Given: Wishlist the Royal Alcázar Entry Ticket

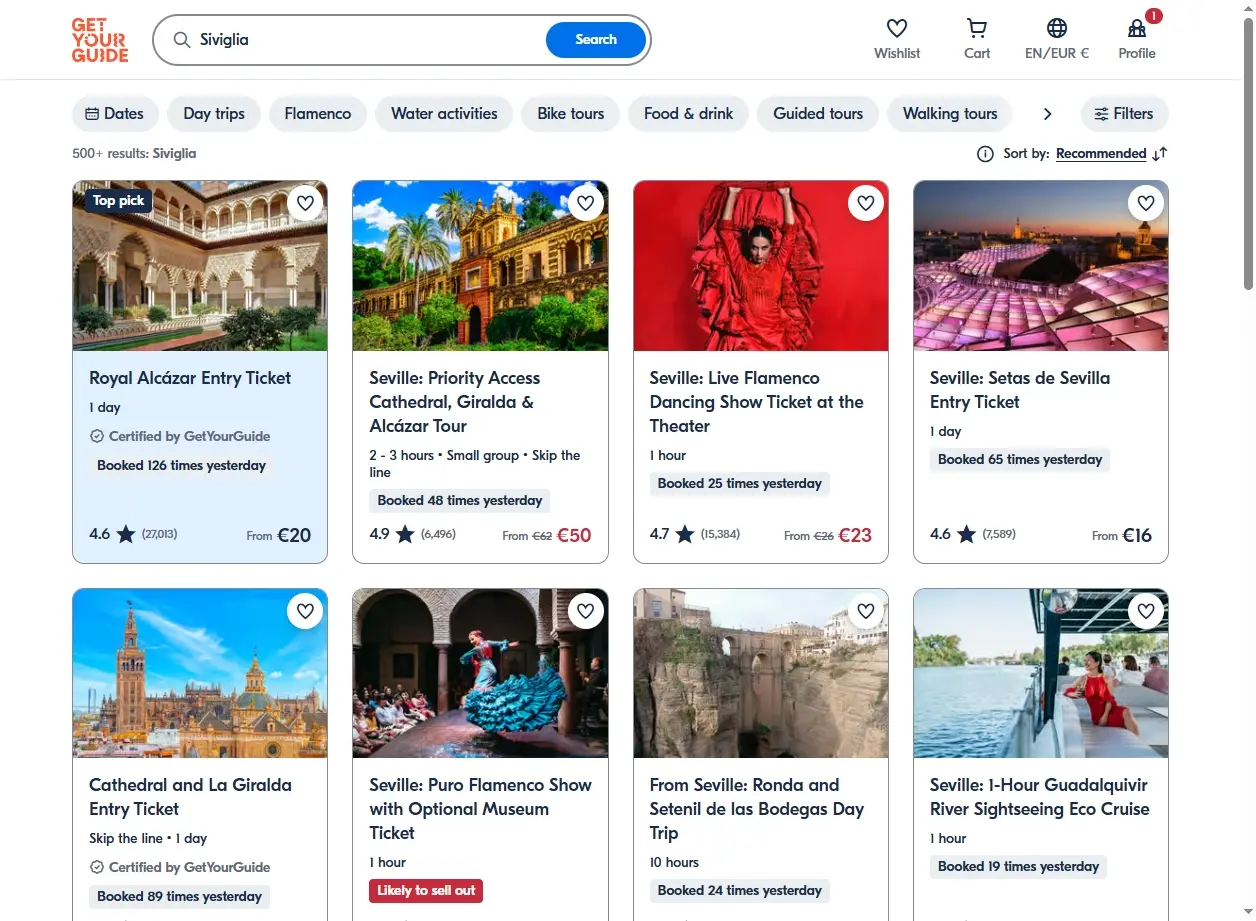Looking at the screenshot, I should pos(305,203).
